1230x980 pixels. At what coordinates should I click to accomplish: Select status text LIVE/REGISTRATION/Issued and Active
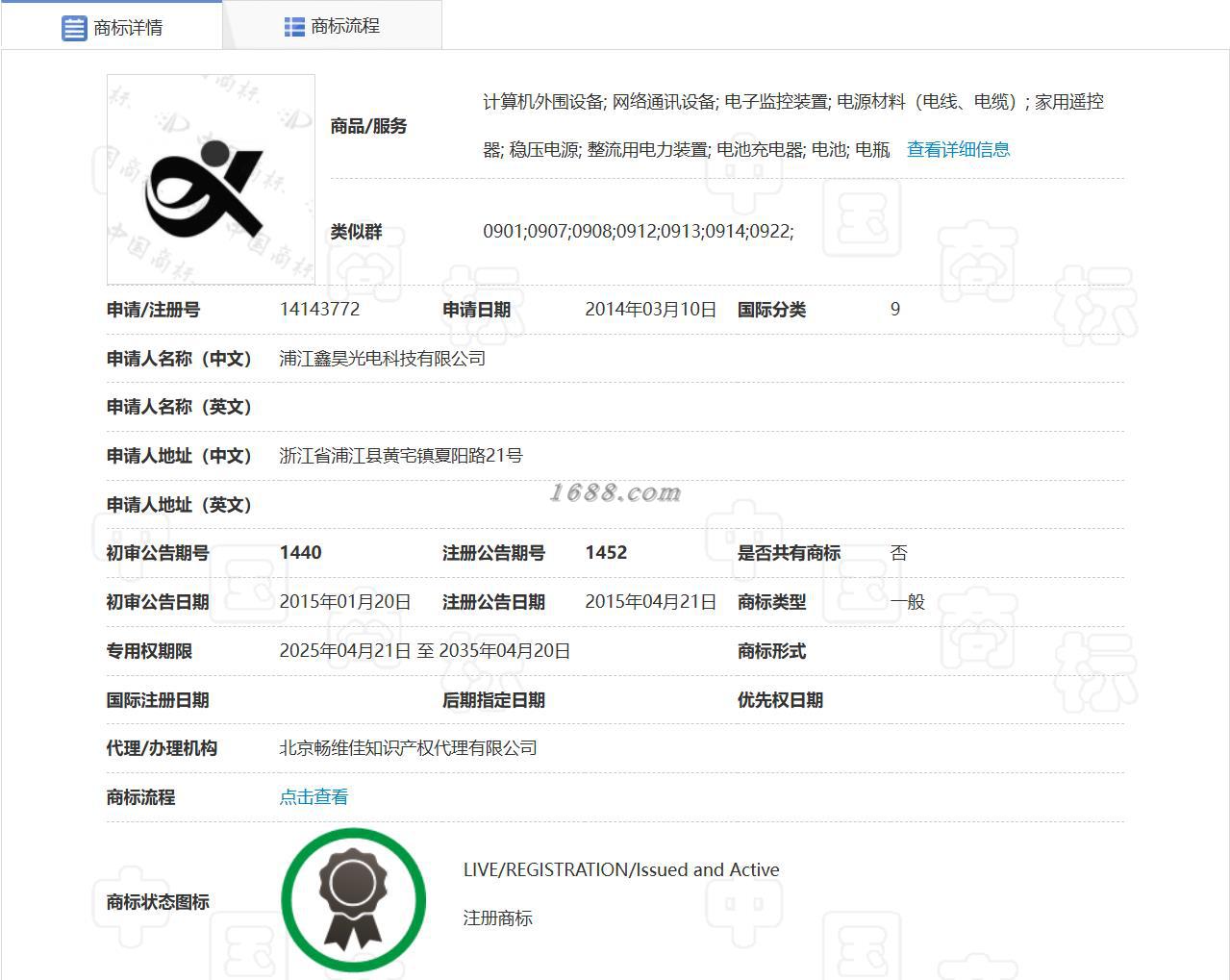(x=621, y=869)
